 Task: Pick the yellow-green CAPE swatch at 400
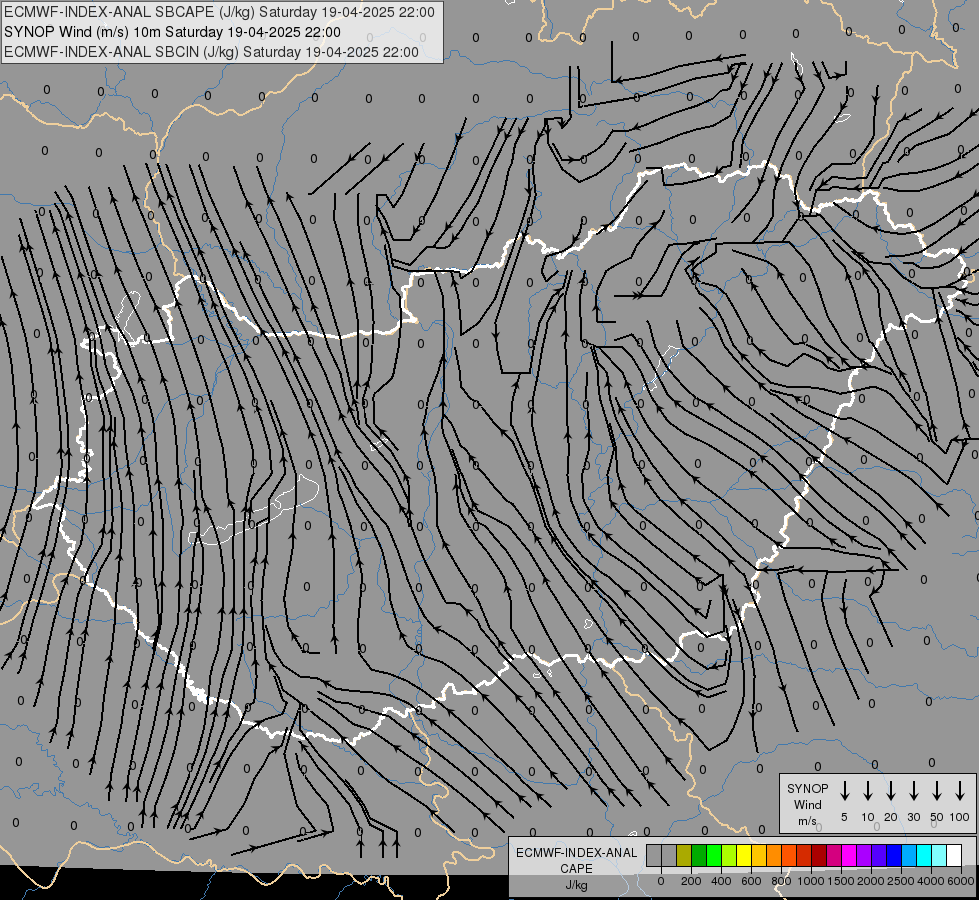pos(729,855)
